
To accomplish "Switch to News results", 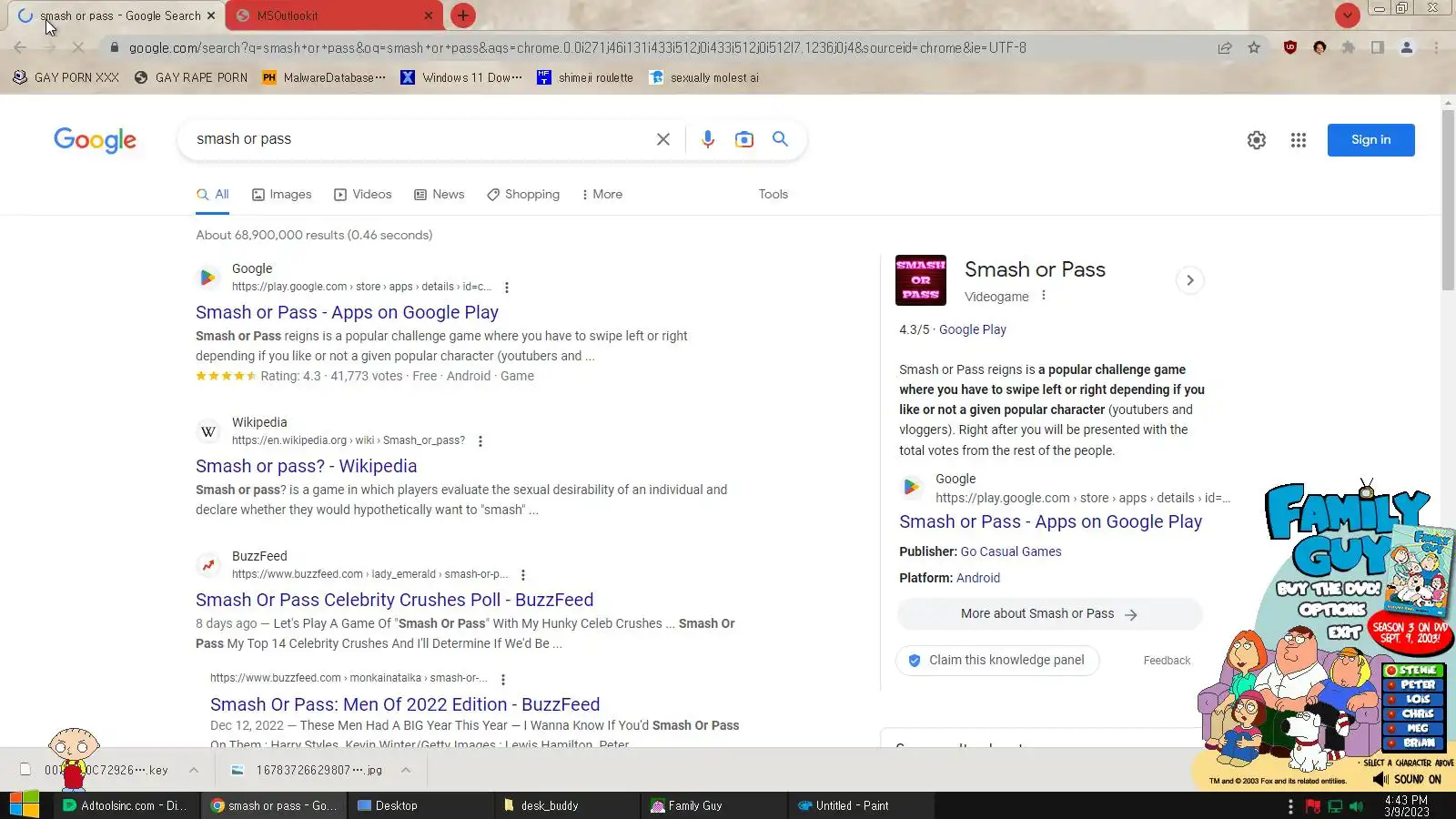I will [x=440, y=195].
